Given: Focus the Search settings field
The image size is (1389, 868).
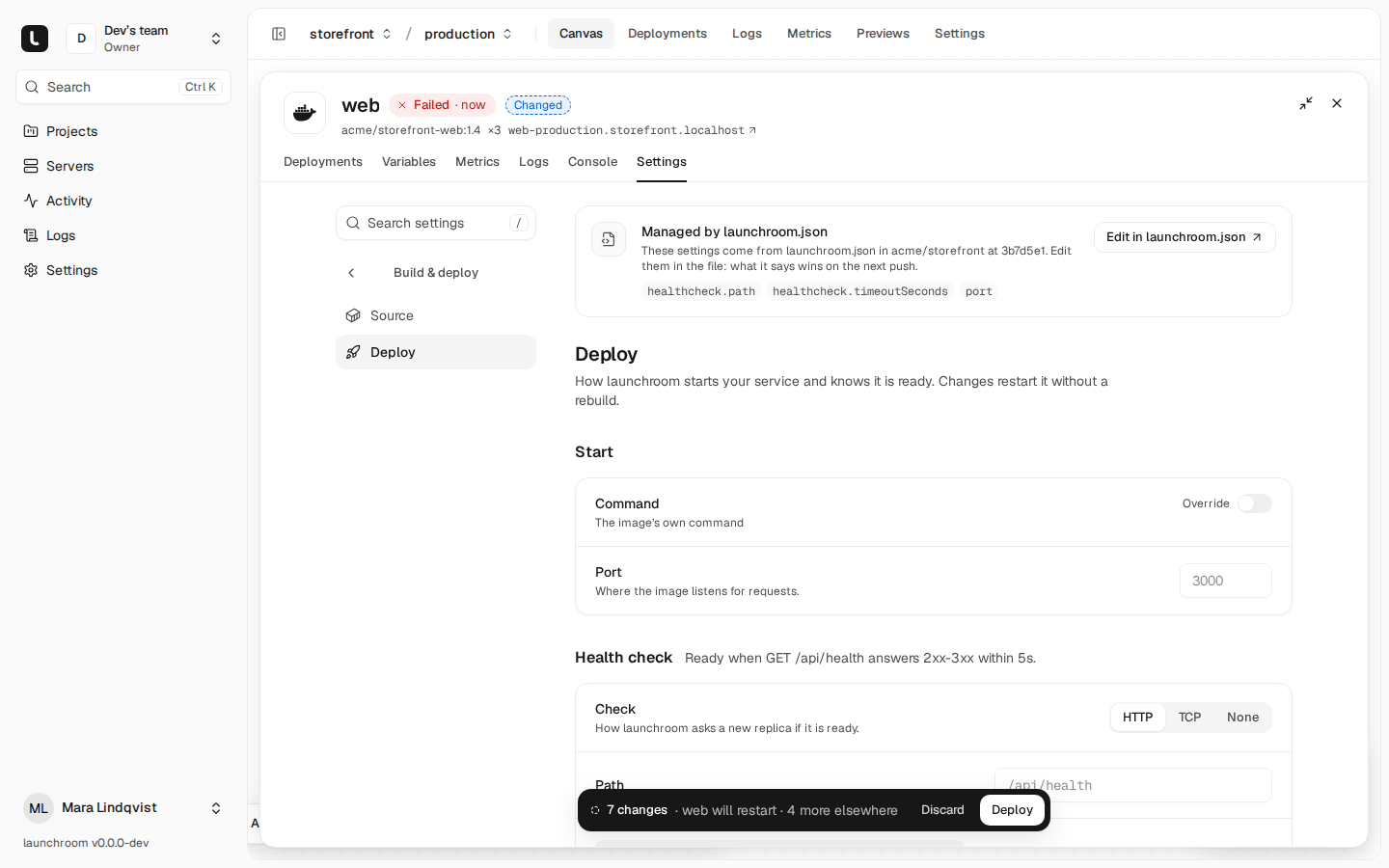Looking at the screenshot, I should tap(436, 223).
